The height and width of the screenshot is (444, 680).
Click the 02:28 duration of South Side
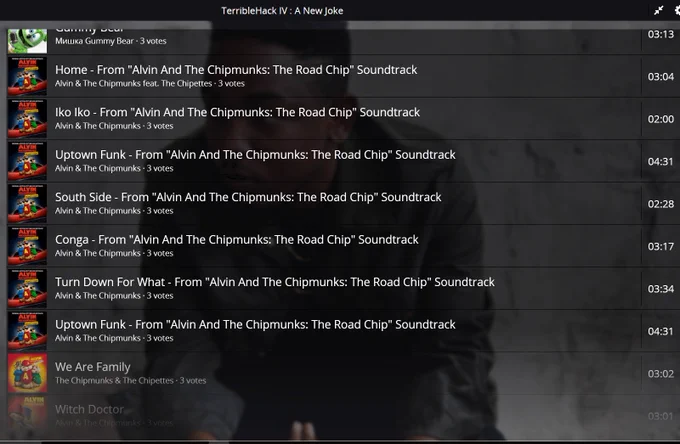(660, 204)
